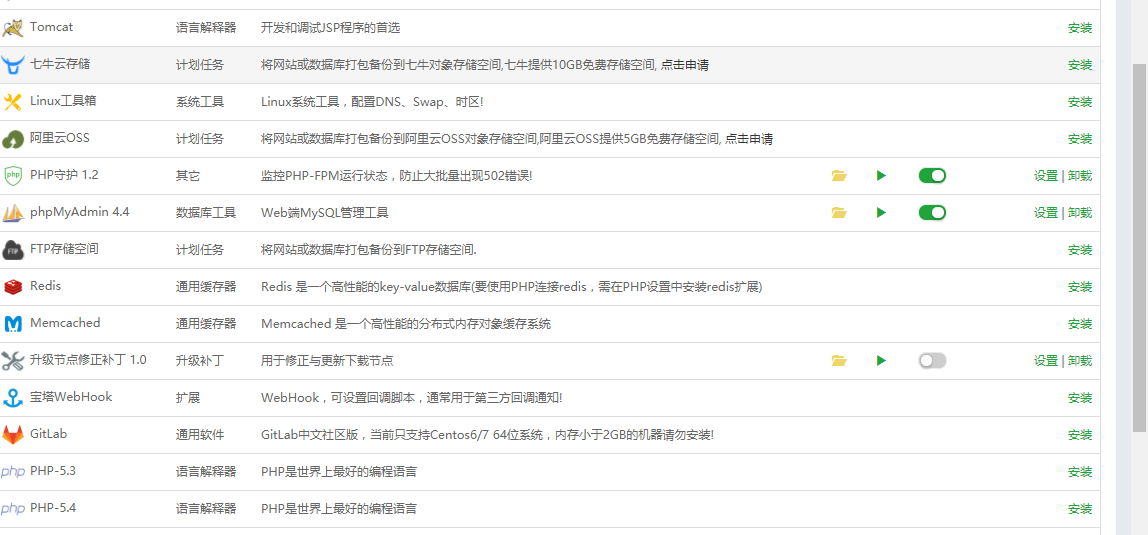Install Linux工具箱 via 安装 link

click(1080, 102)
